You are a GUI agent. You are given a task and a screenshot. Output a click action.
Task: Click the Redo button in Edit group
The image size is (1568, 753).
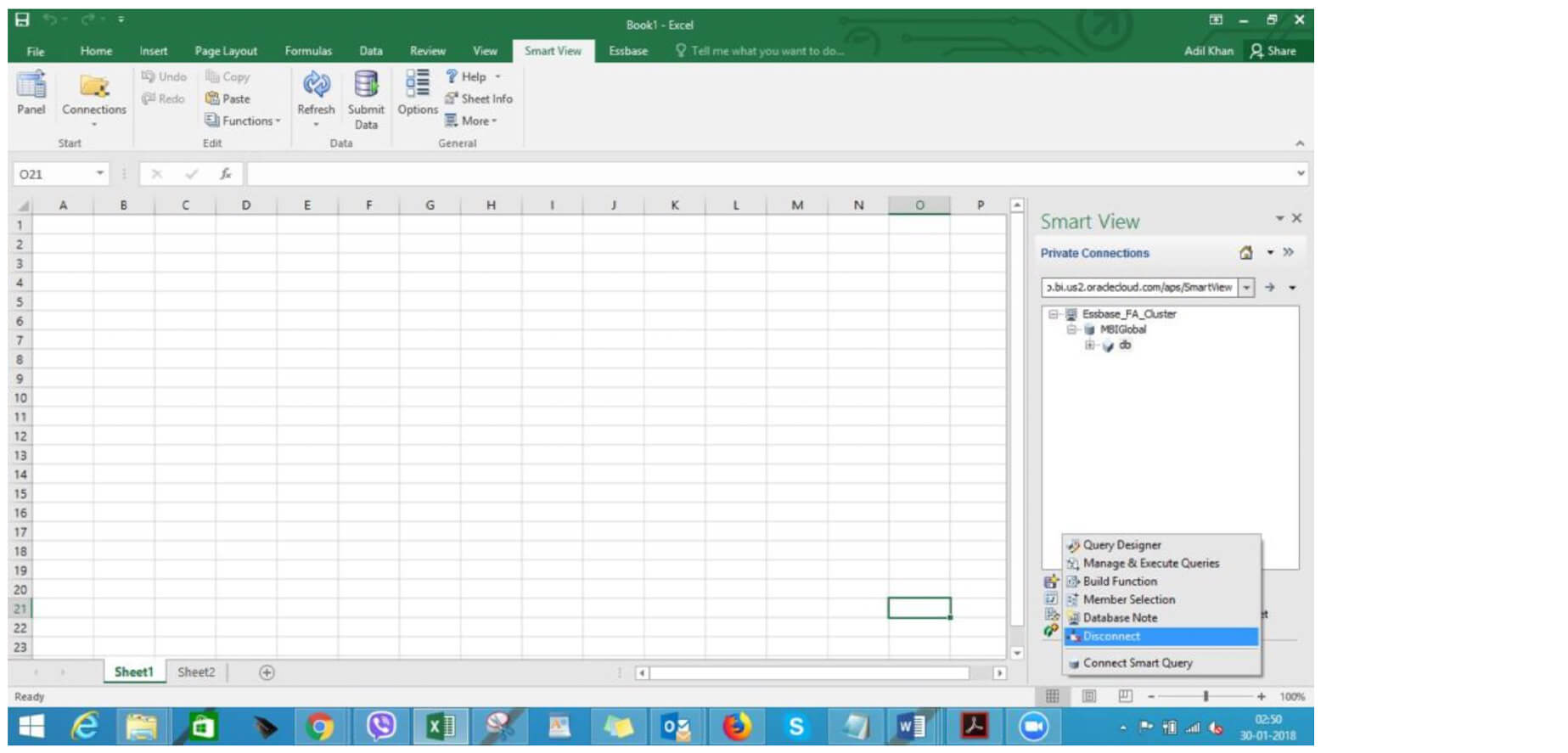pyautogui.click(x=163, y=98)
